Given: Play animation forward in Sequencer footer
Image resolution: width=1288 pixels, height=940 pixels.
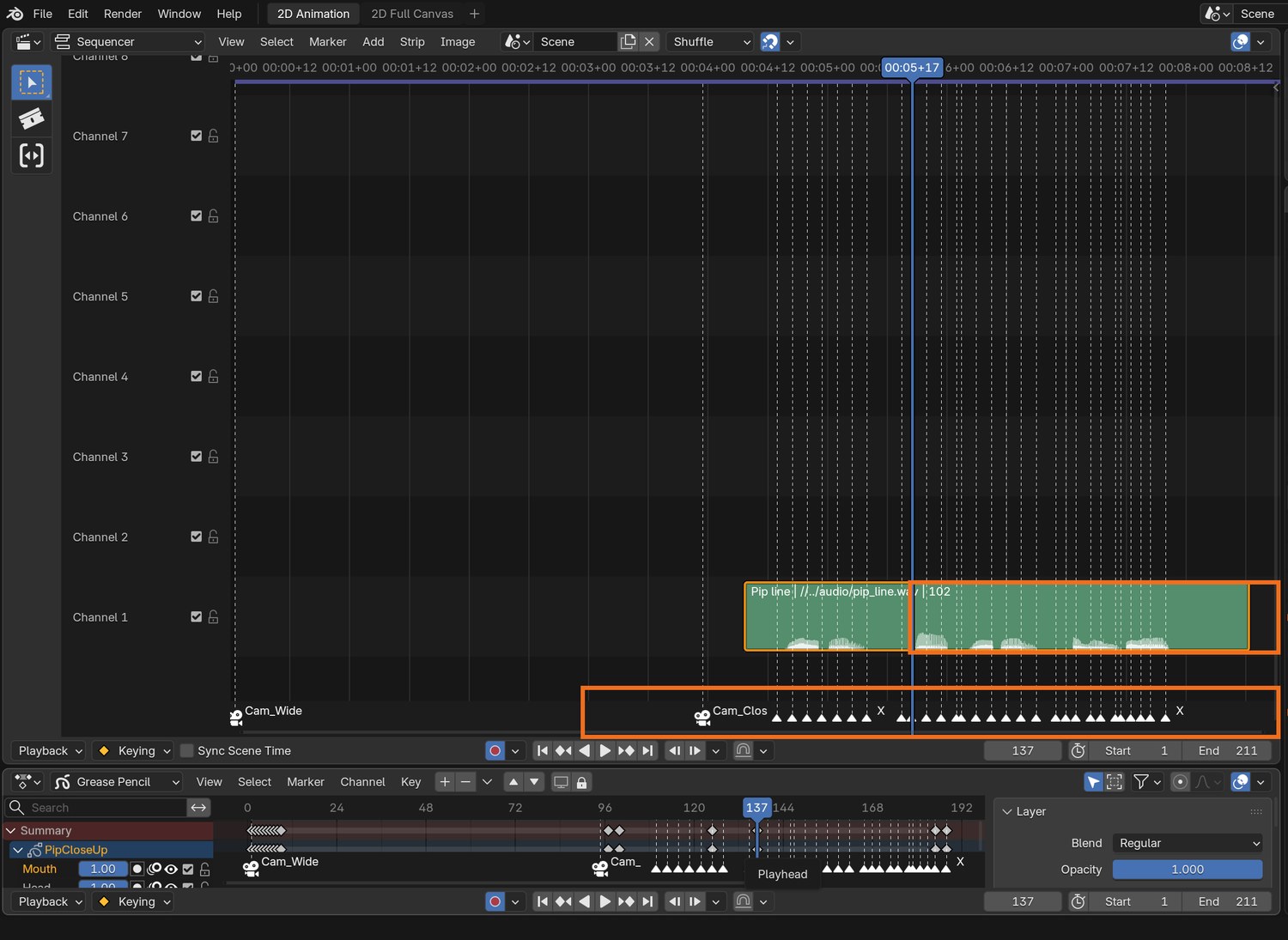Looking at the screenshot, I should (605, 750).
